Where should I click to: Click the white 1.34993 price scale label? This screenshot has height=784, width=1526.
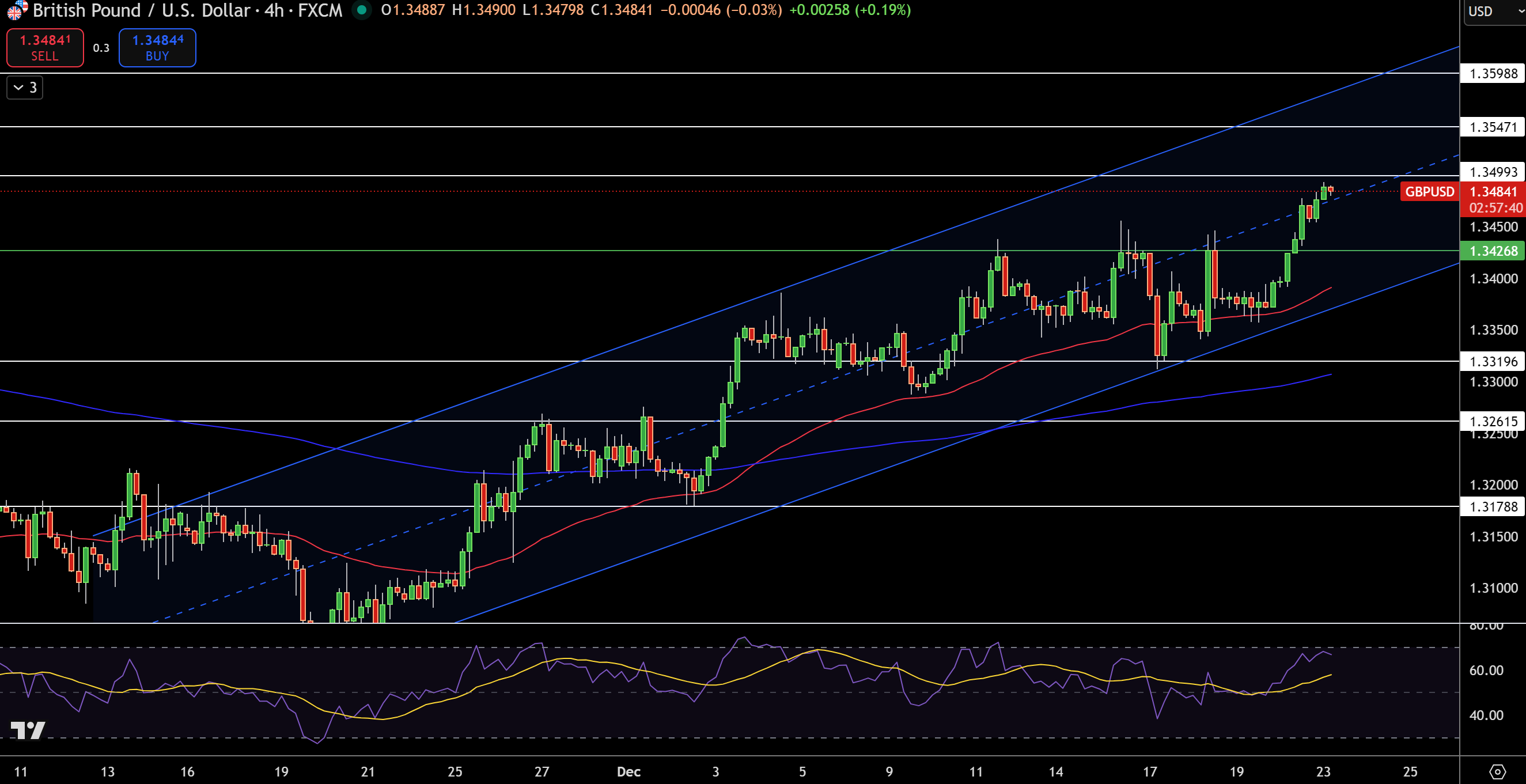[1492, 172]
